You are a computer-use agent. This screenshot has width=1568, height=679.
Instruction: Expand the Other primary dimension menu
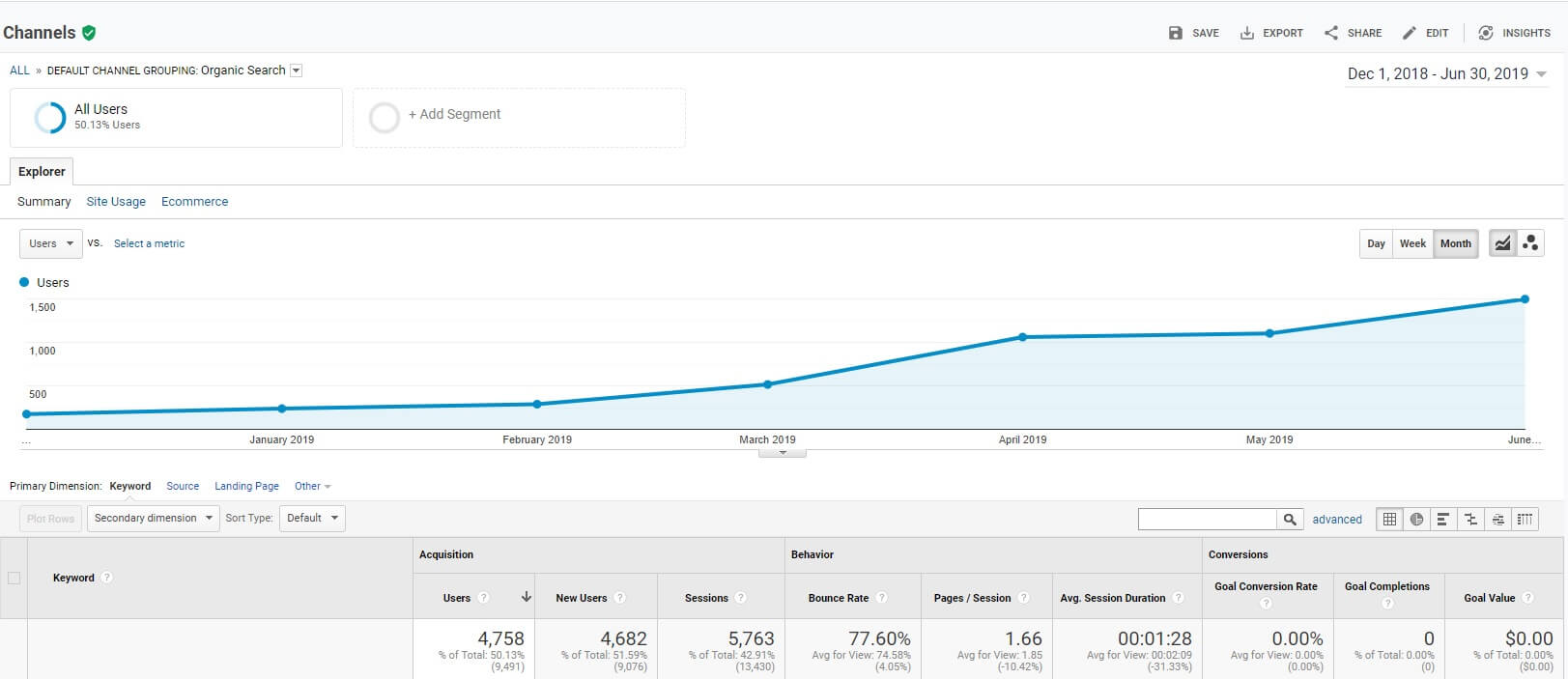click(312, 486)
